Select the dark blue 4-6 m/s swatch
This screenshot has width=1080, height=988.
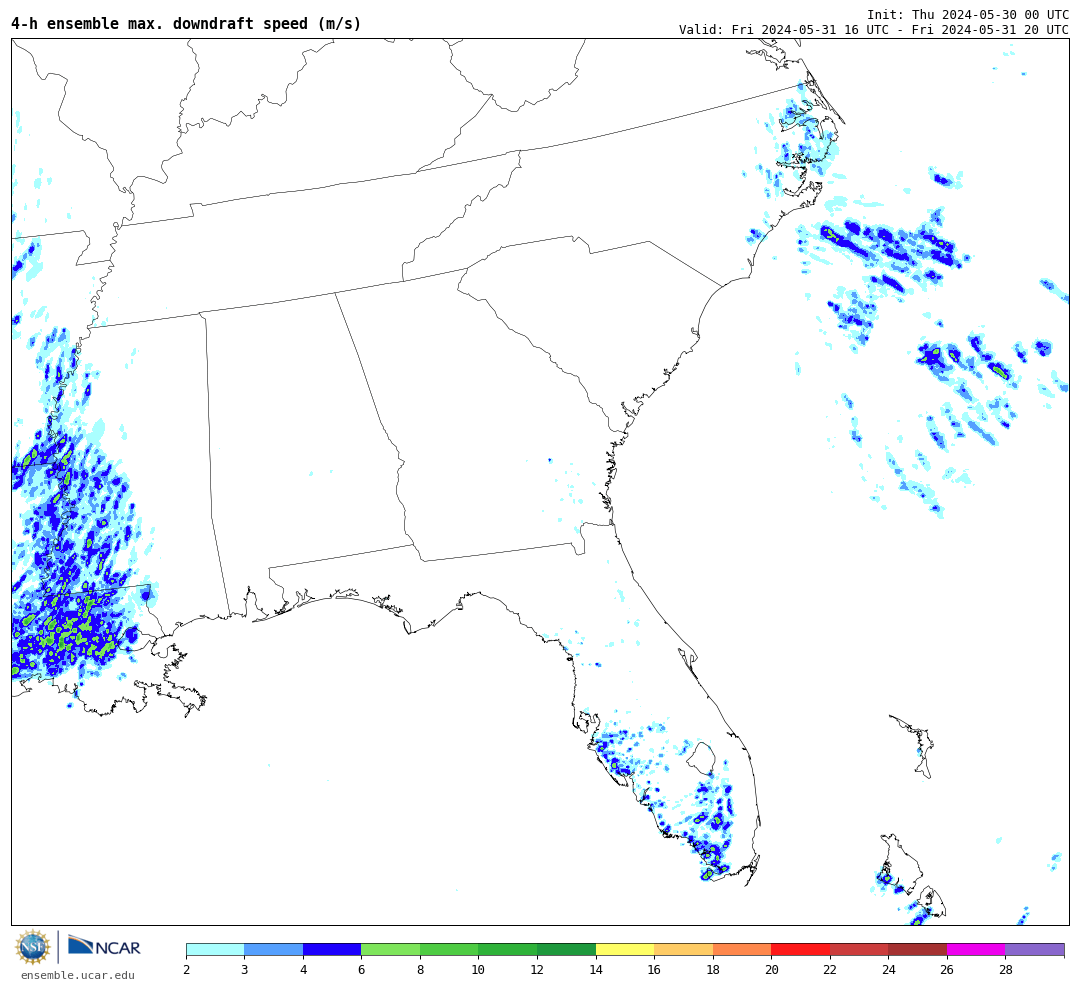(332, 949)
